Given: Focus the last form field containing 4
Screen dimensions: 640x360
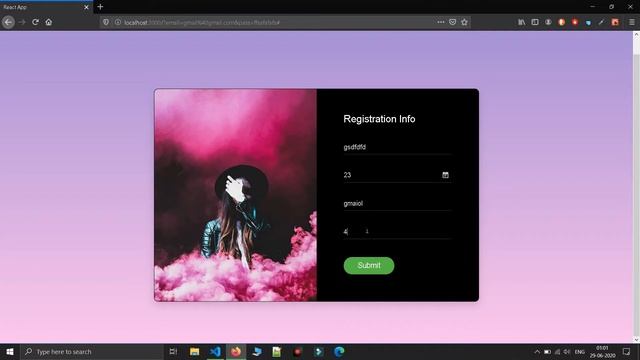Looking at the screenshot, I should tap(397, 231).
